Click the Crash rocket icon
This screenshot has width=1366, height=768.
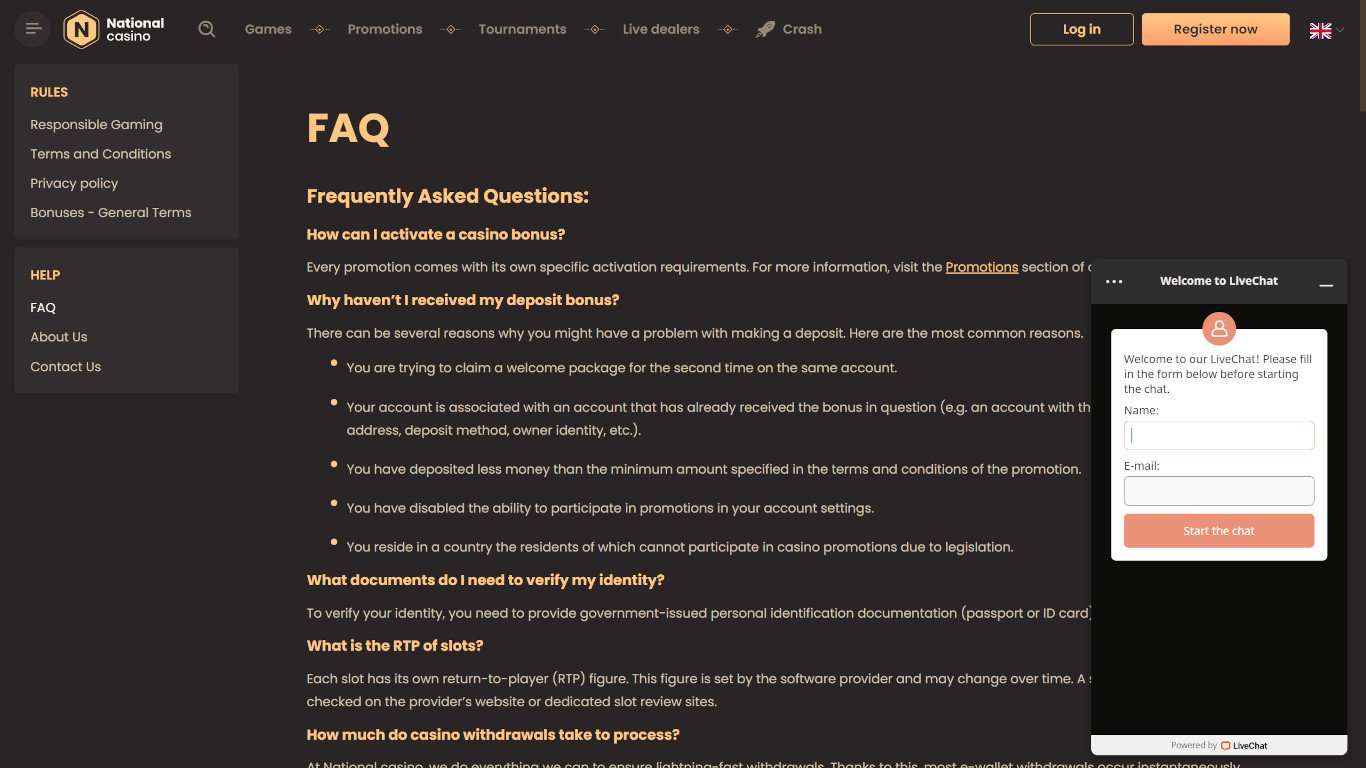[766, 29]
